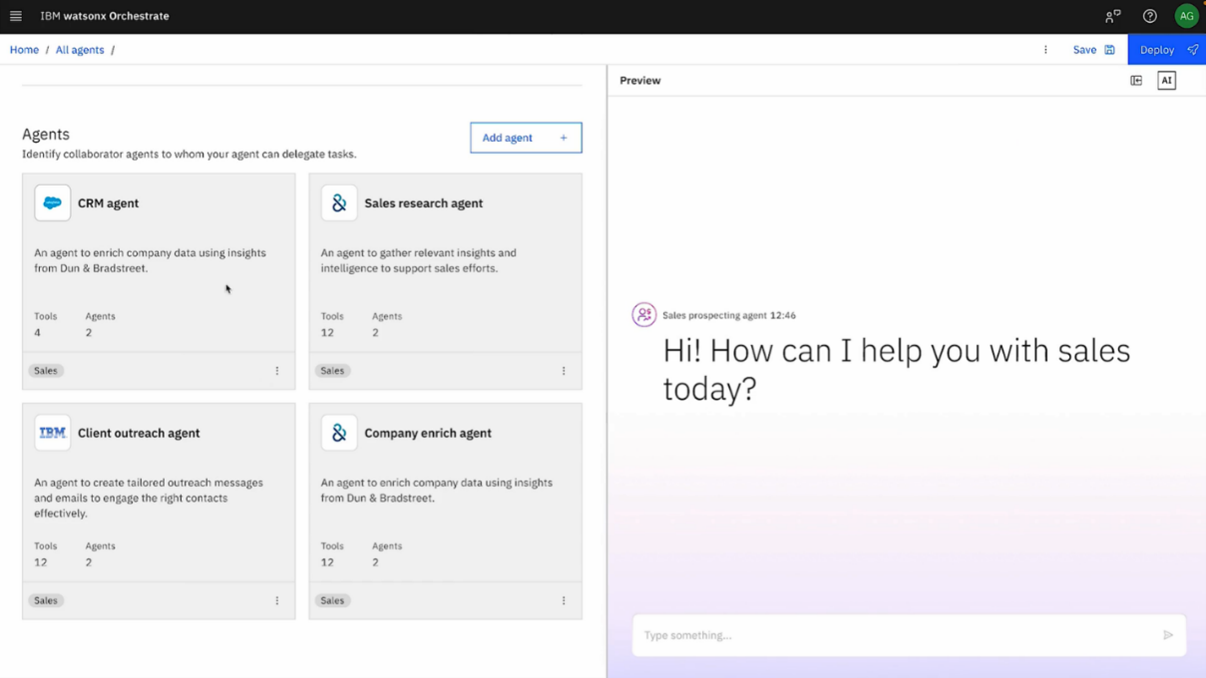Deploy the agent with Deploy button

click(x=1166, y=50)
